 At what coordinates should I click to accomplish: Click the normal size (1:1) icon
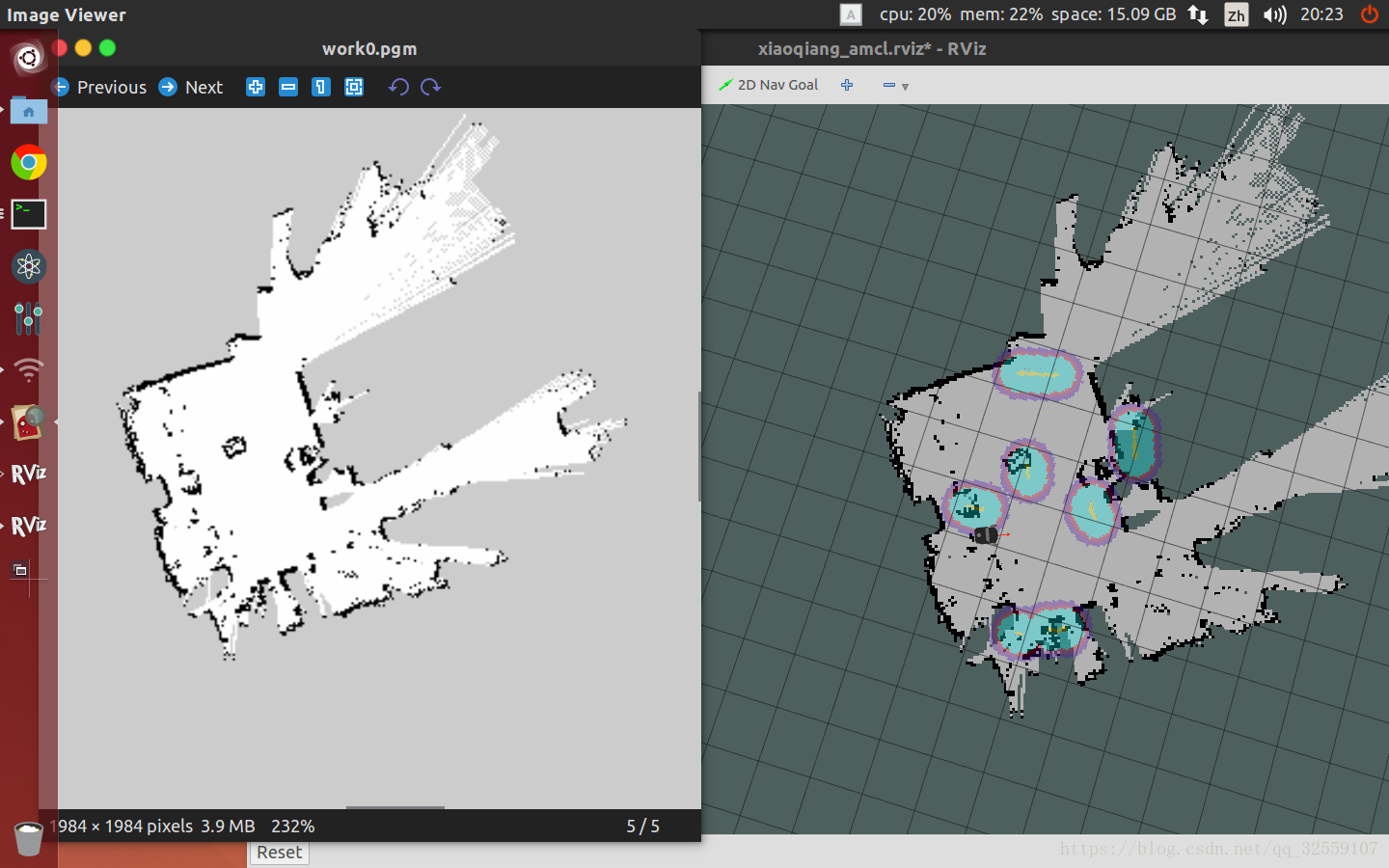321,87
